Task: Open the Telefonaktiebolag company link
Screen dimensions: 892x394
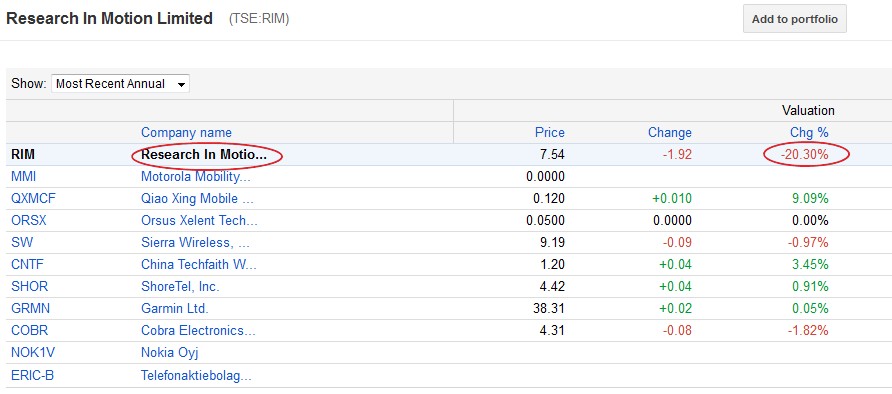Action: click(x=196, y=375)
